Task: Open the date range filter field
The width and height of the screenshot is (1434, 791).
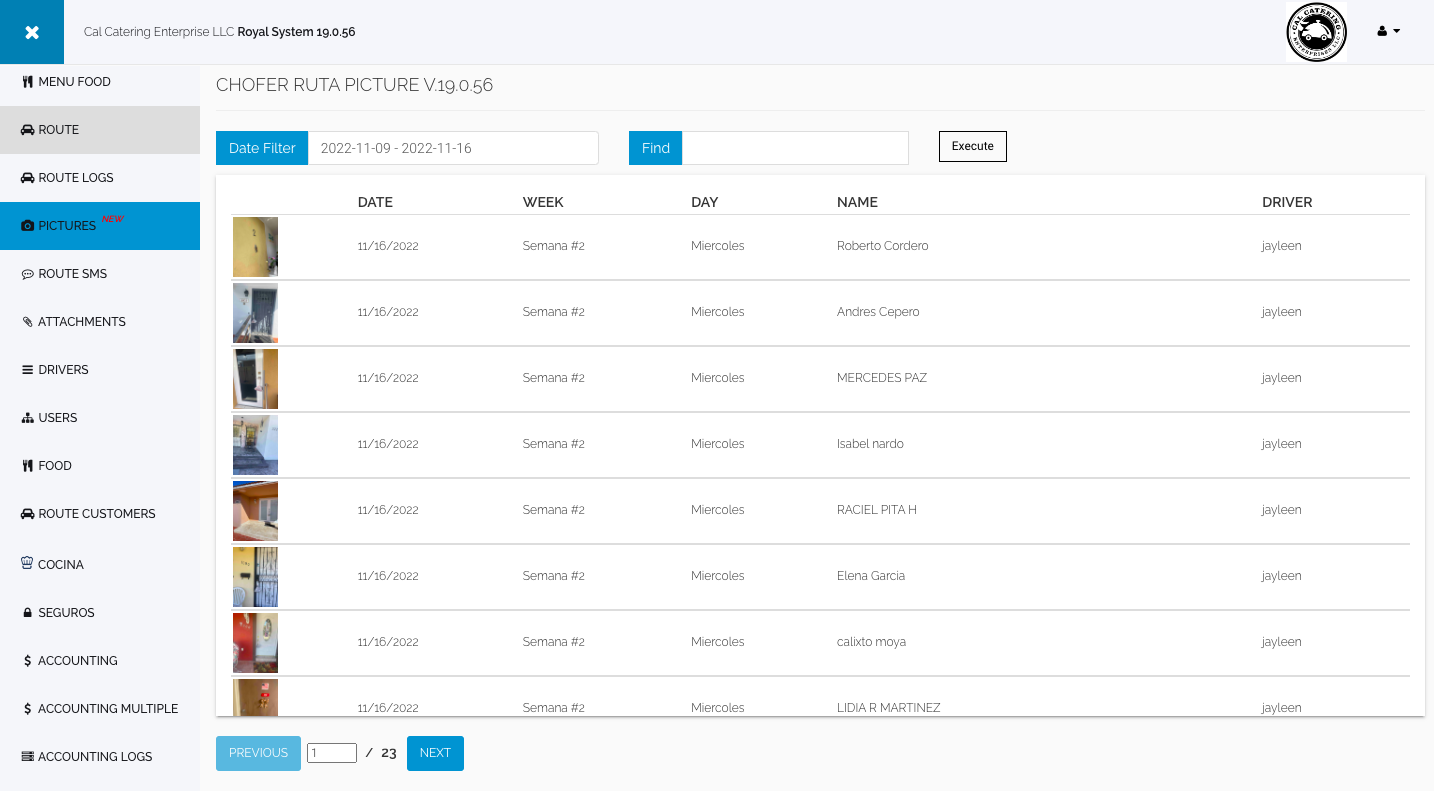Action: pyautogui.click(x=452, y=148)
